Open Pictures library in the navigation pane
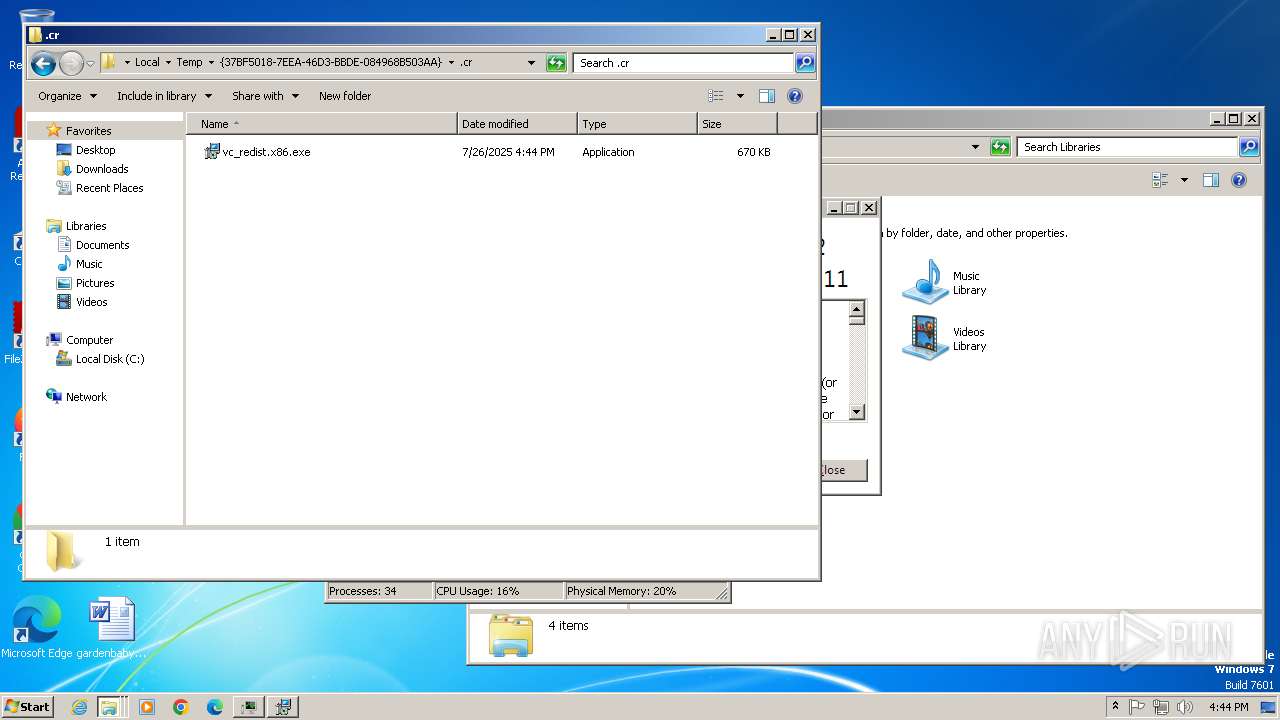This screenshot has width=1280, height=720. [95, 283]
